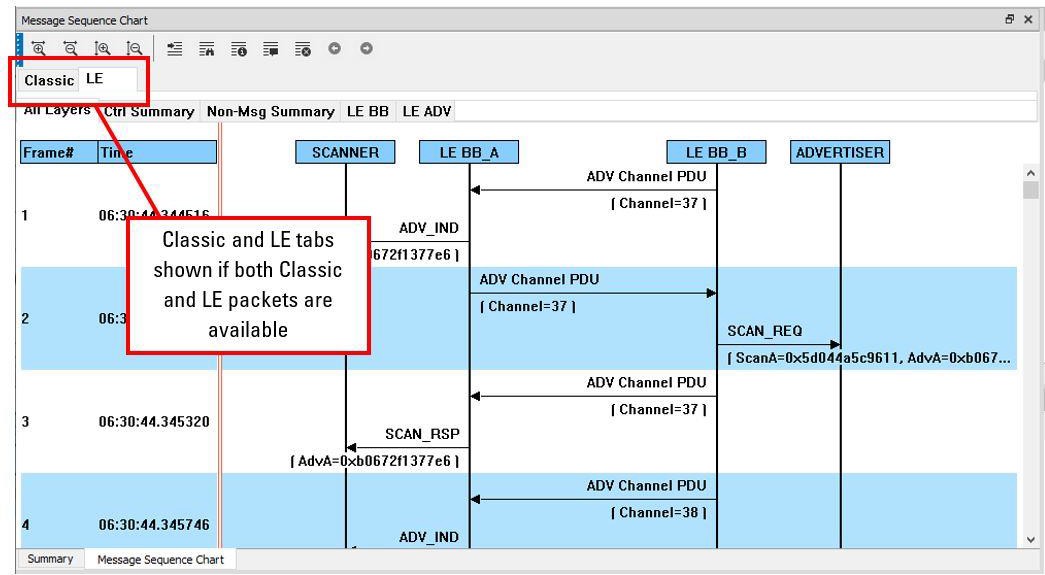This screenshot has height=575, width=1045.
Task: Click the [ Channel=38 ] label
Action: 658,512
